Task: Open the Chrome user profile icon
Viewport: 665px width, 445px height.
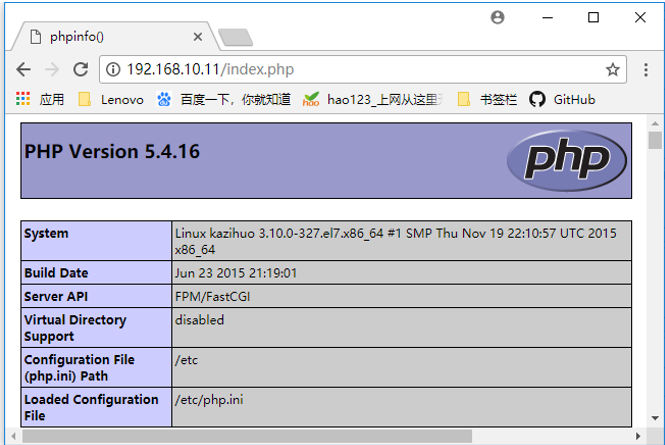Action: click(497, 17)
